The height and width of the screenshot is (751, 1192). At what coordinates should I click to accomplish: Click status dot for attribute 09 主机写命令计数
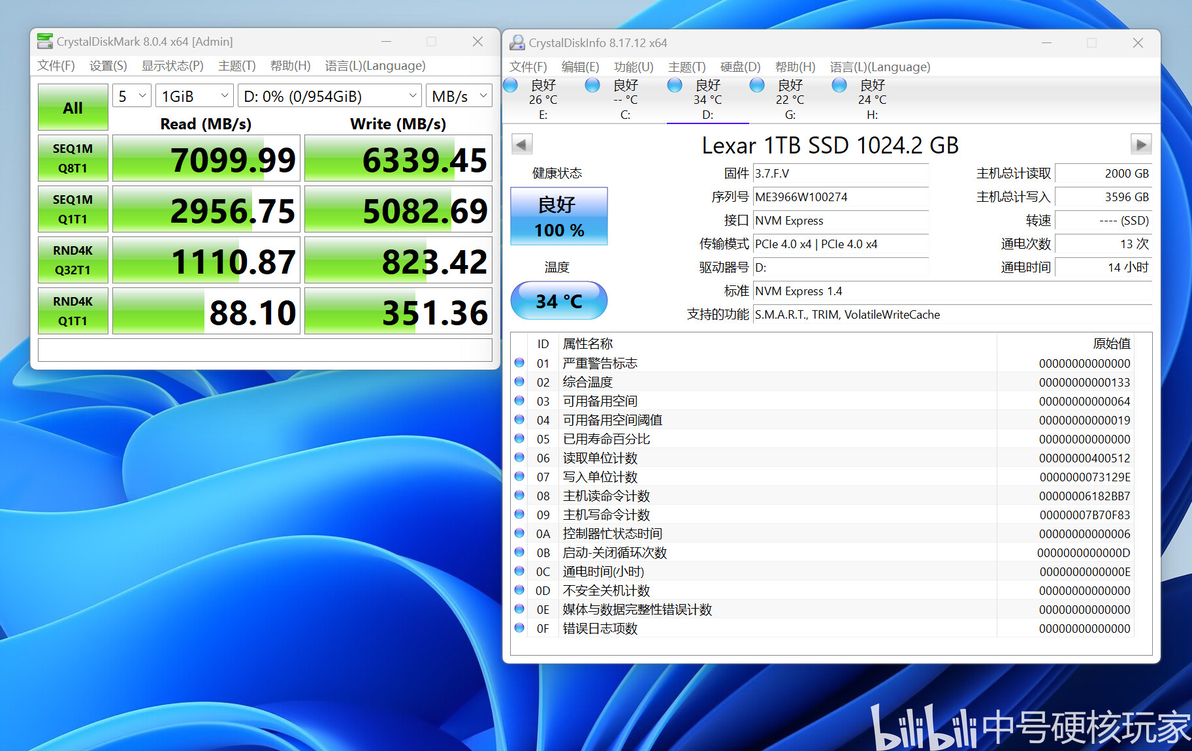519,515
